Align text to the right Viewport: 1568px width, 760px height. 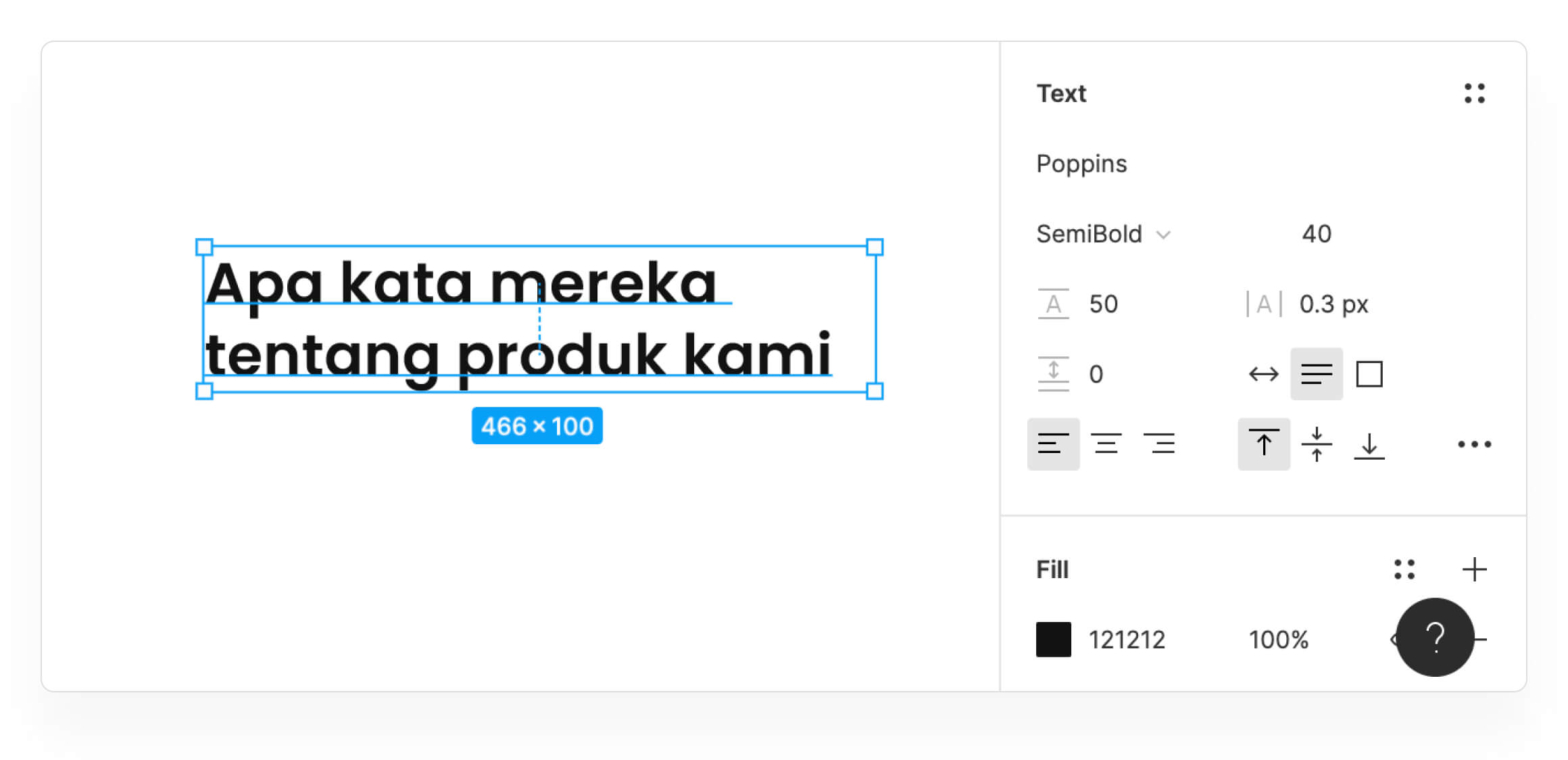[1159, 444]
